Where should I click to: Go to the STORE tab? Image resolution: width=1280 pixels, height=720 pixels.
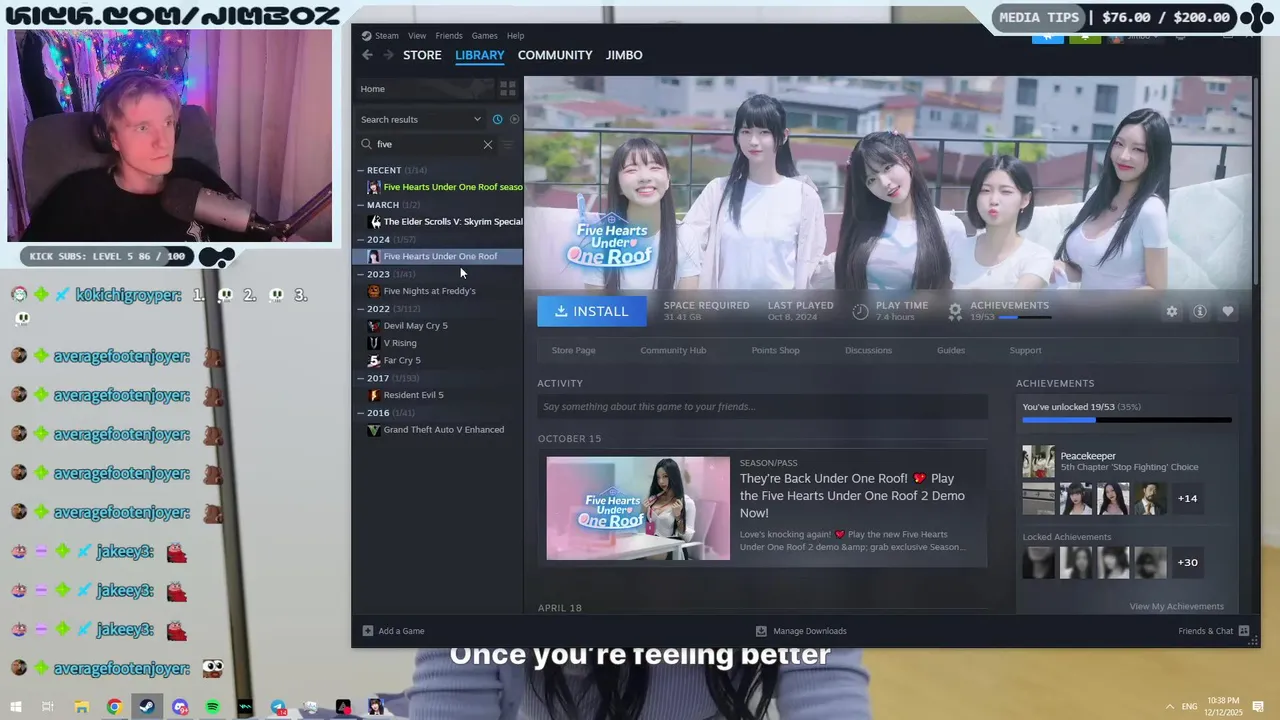pyautogui.click(x=422, y=55)
